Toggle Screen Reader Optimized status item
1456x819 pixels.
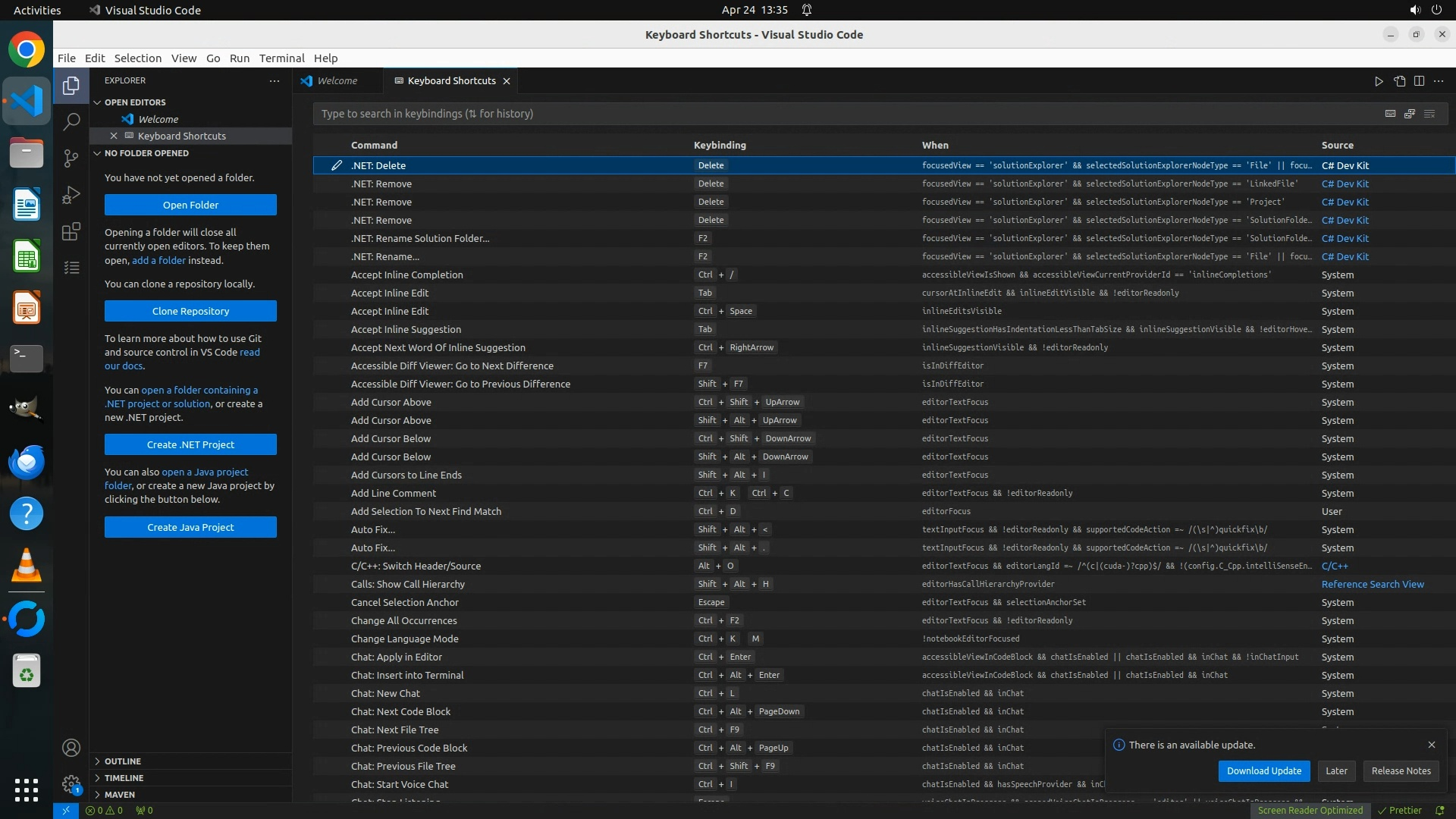(1310, 810)
